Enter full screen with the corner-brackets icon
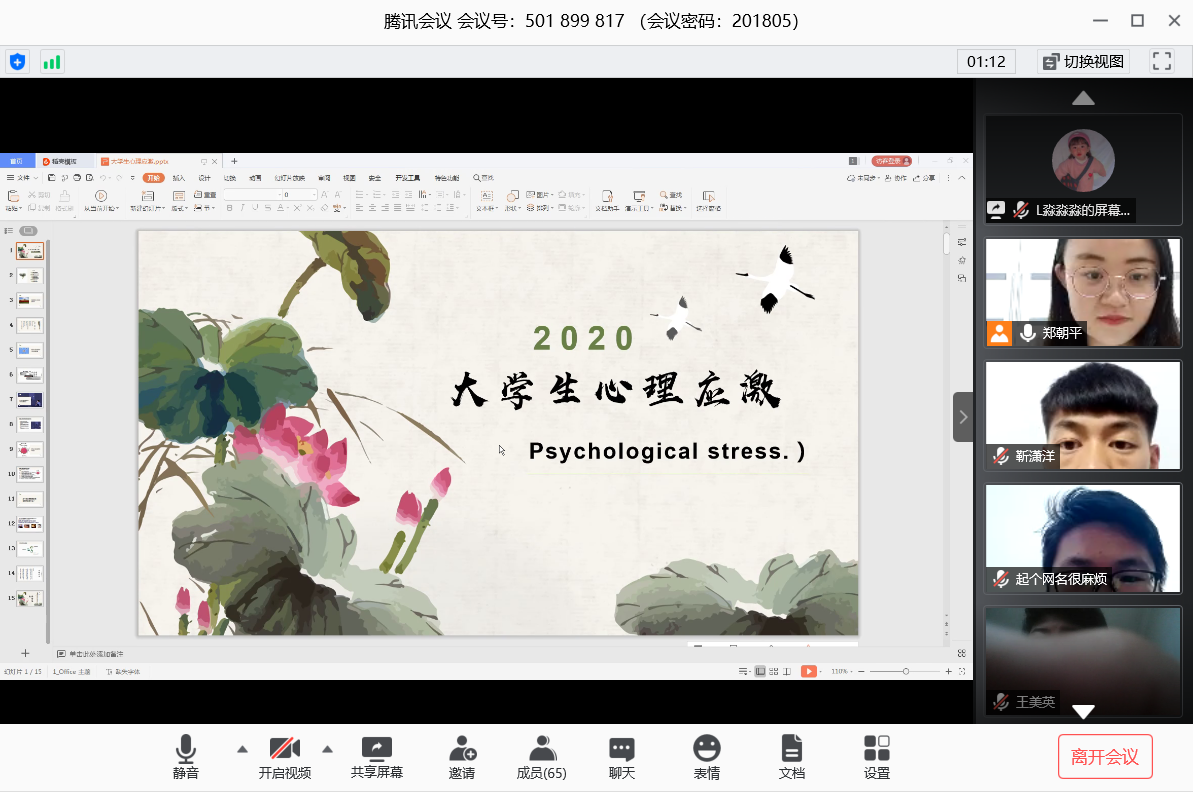 1162,62
